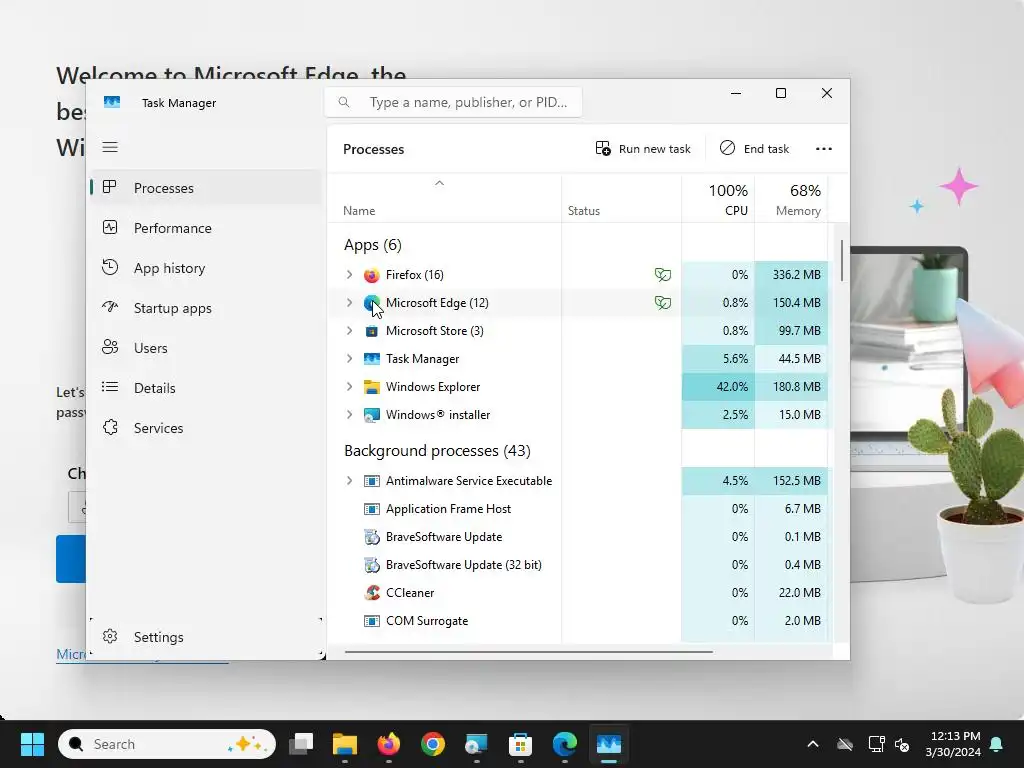1024x768 pixels.
Task: Expand the Task Manager process row
Action: [x=349, y=359]
